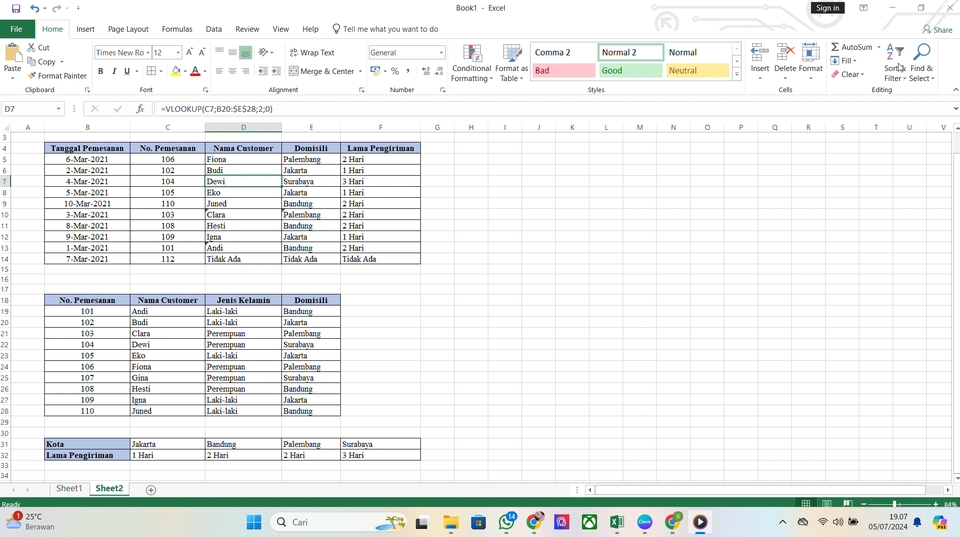Click the formula bar text
The height and width of the screenshot is (537, 960).
point(217,109)
